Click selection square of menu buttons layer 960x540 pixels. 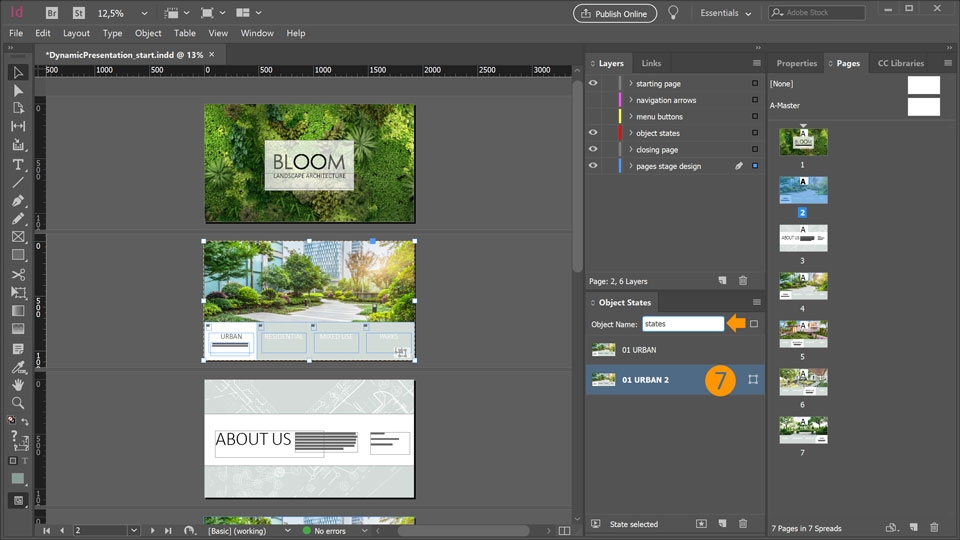(755, 116)
